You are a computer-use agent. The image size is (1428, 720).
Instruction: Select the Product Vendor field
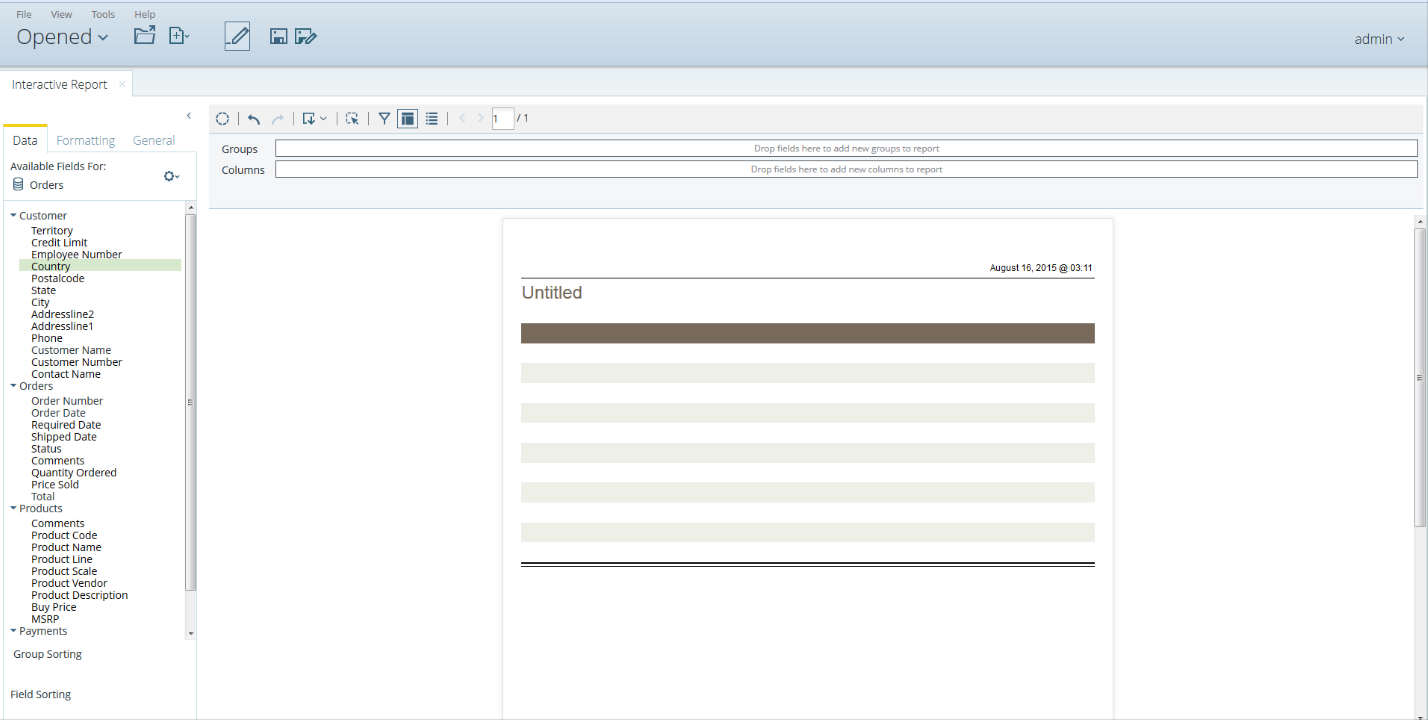[69, 583]
